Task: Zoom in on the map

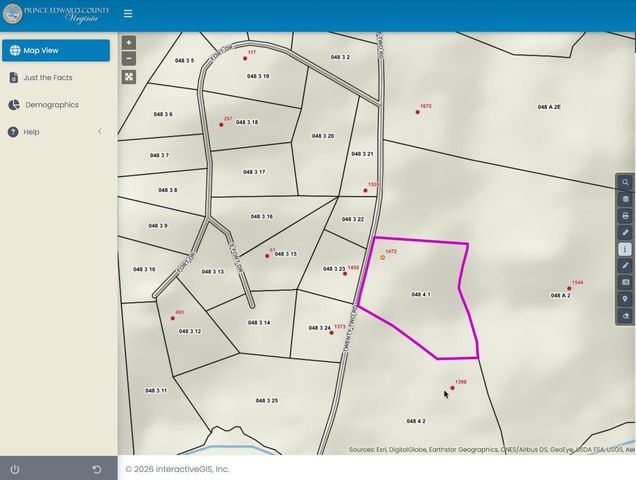Action: point(129,43)
